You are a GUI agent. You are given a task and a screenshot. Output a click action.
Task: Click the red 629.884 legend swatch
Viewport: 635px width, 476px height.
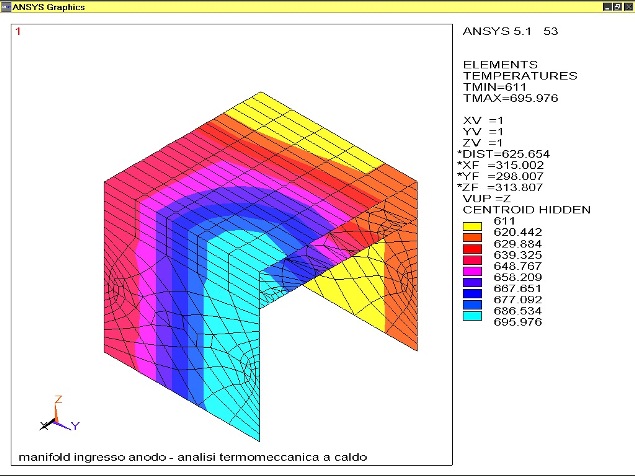472,249
